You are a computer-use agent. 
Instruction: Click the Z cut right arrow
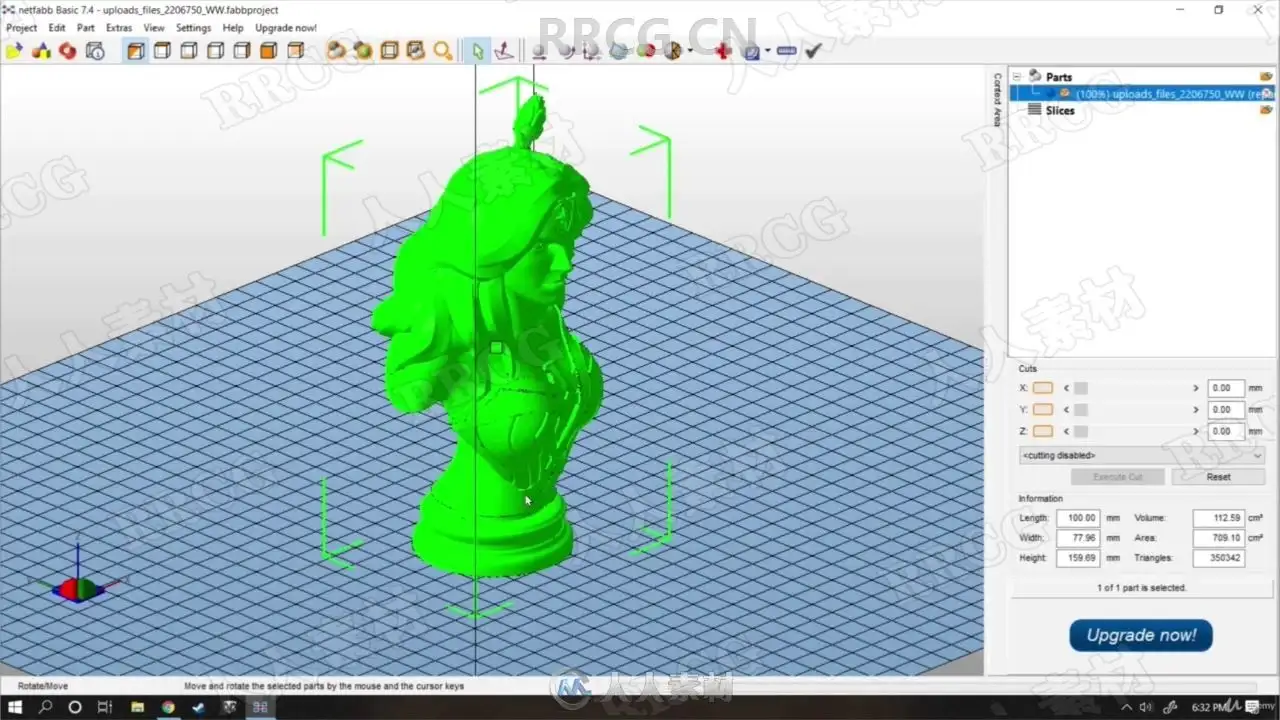click(1195, 431)
